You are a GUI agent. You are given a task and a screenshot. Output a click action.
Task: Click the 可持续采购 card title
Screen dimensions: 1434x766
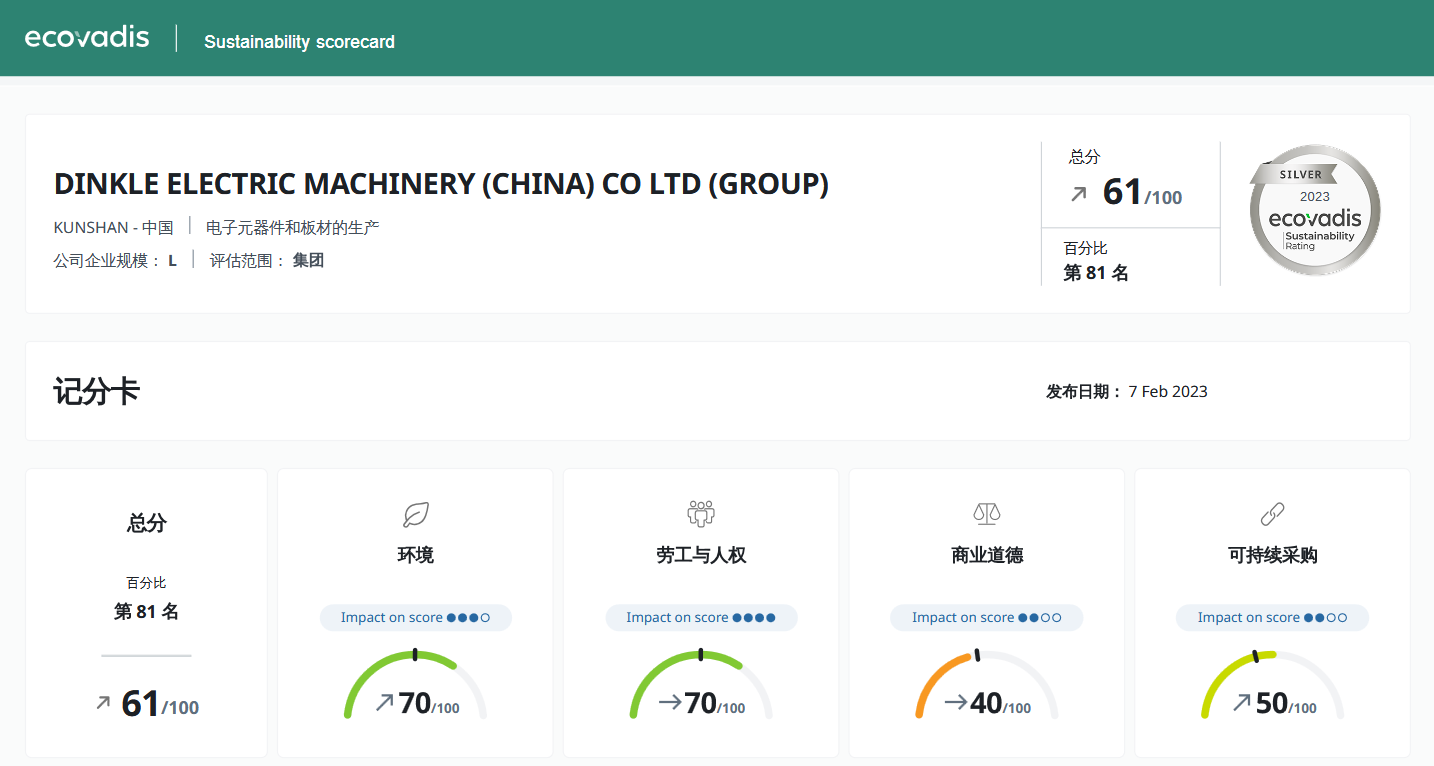pyautogui.click(x=1272, y=555)
